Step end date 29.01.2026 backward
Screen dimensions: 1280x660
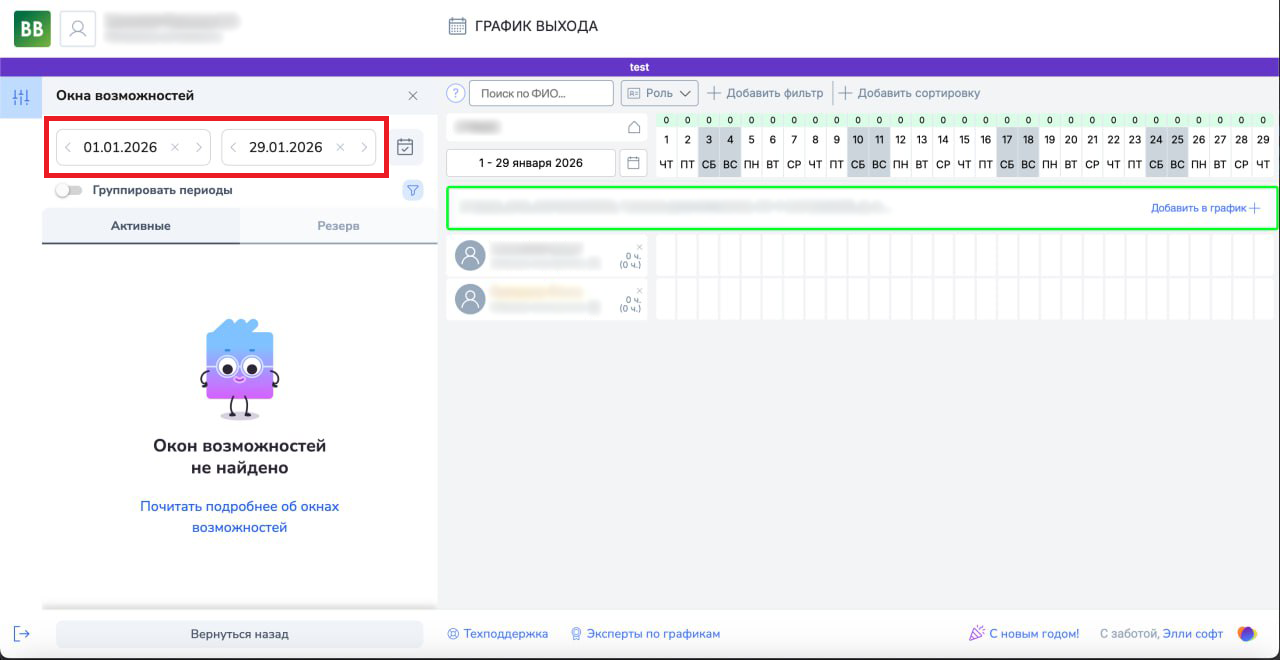(x=233, y=147)
